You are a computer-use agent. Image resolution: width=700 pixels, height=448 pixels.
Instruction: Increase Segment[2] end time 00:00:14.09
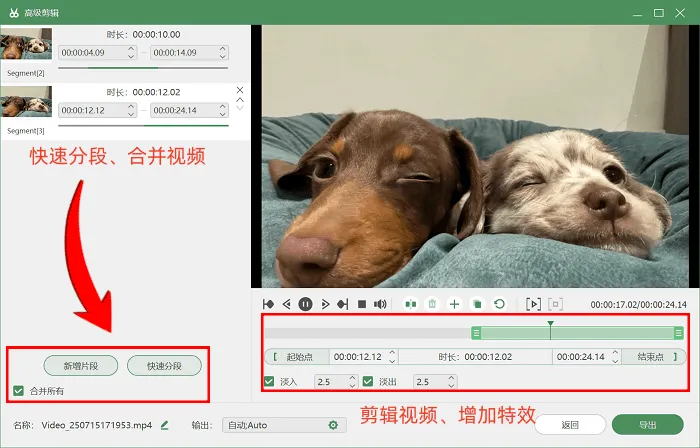point(223,49)
